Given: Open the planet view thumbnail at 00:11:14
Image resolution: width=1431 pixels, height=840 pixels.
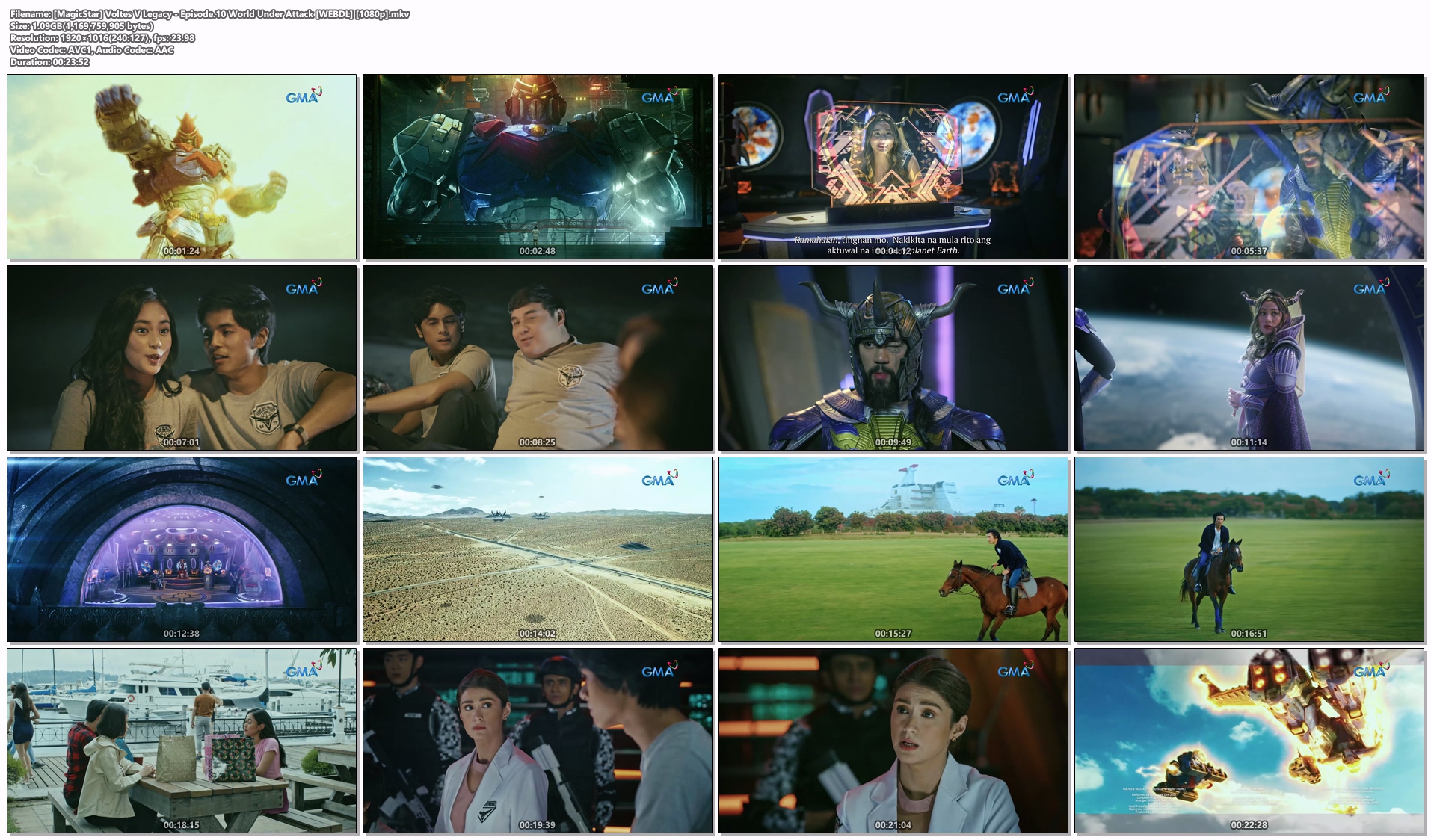Looking at the screenshot, I should pos(1249,358).
